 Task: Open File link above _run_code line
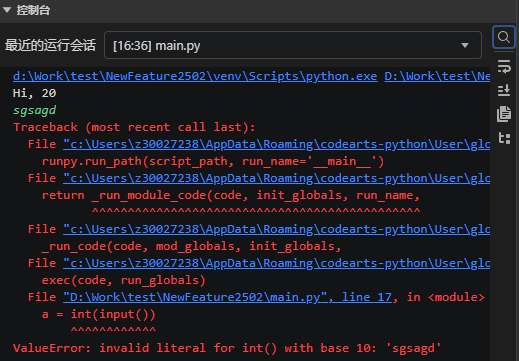[x=276, y=229]
